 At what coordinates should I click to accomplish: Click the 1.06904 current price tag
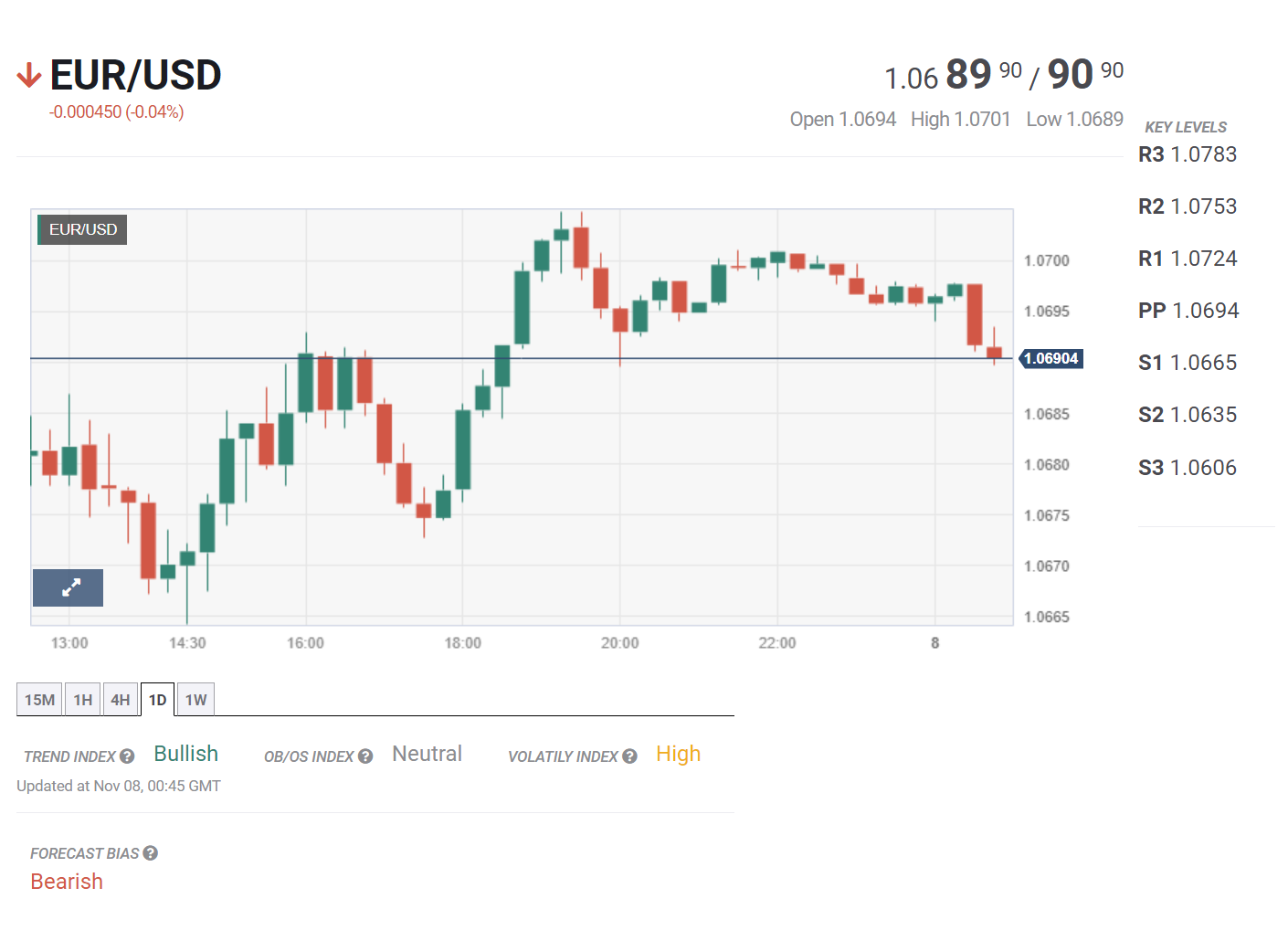point(1050,358)
